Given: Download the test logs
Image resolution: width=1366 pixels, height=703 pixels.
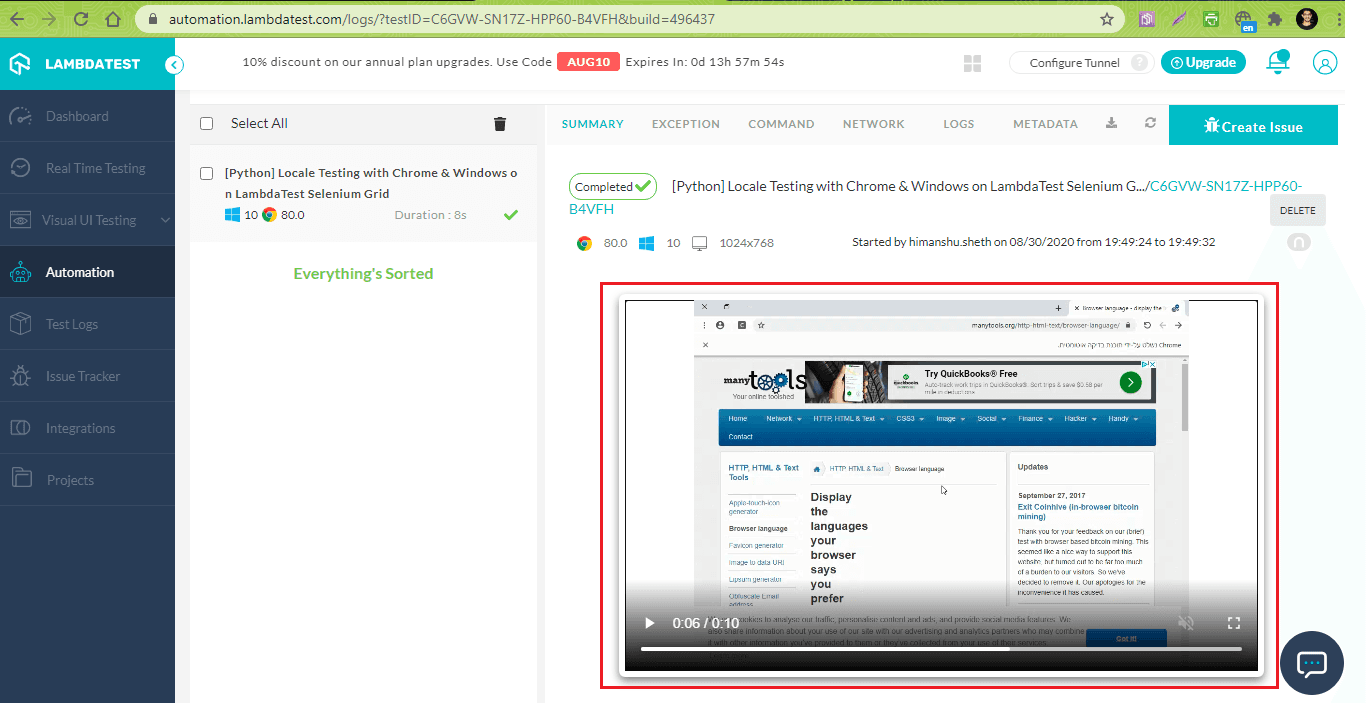Looking at the screenshot, I should [1111, 123].
